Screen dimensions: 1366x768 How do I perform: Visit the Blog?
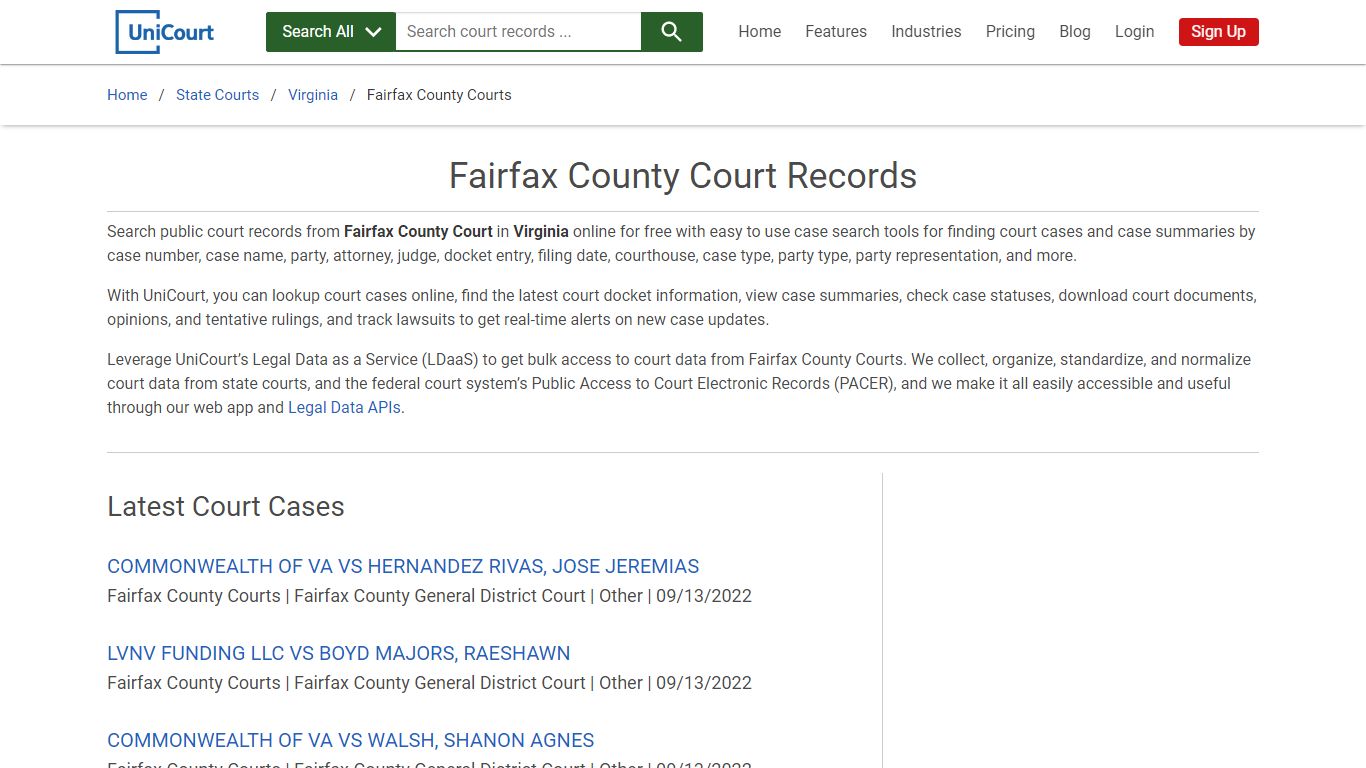point(1075,32)
